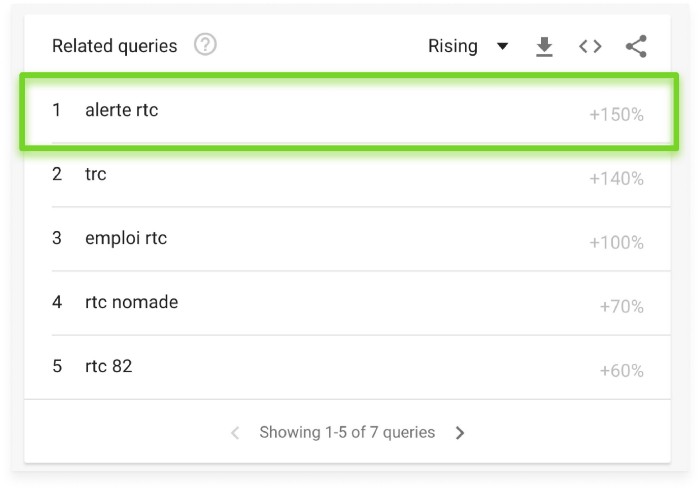The image size is (700, 490).
Task: Select the "rtc 82" query
Action: click(x=108, y=366)
